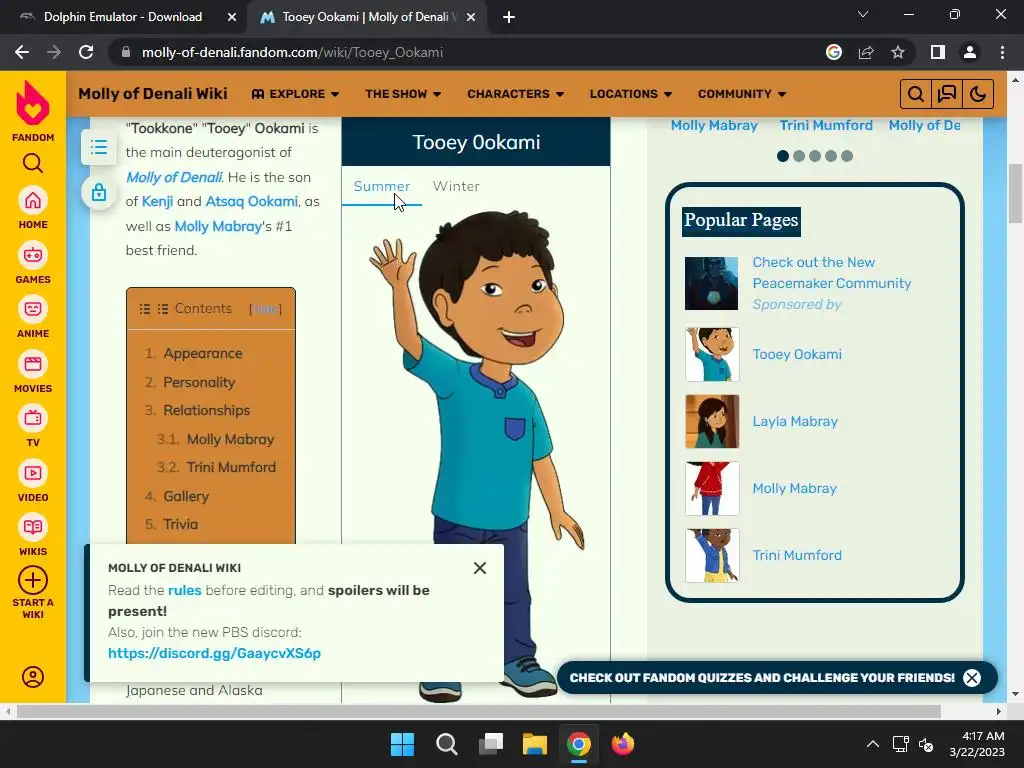Open Fandom sidebar search icon
Image resolution: width=1024 pixels, height=768 pixels.
[x=33, y=163]
